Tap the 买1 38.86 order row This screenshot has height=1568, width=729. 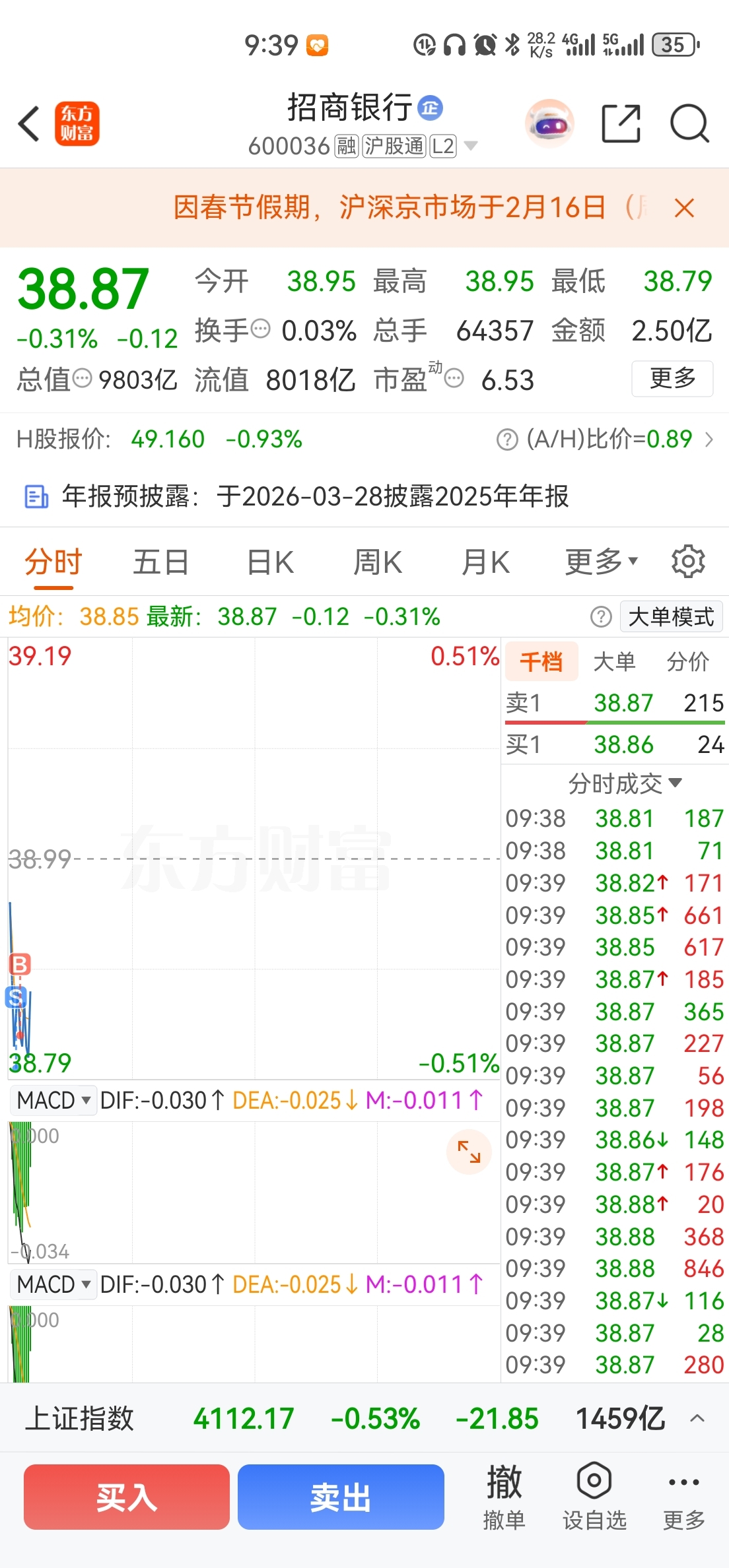(615, 744)
